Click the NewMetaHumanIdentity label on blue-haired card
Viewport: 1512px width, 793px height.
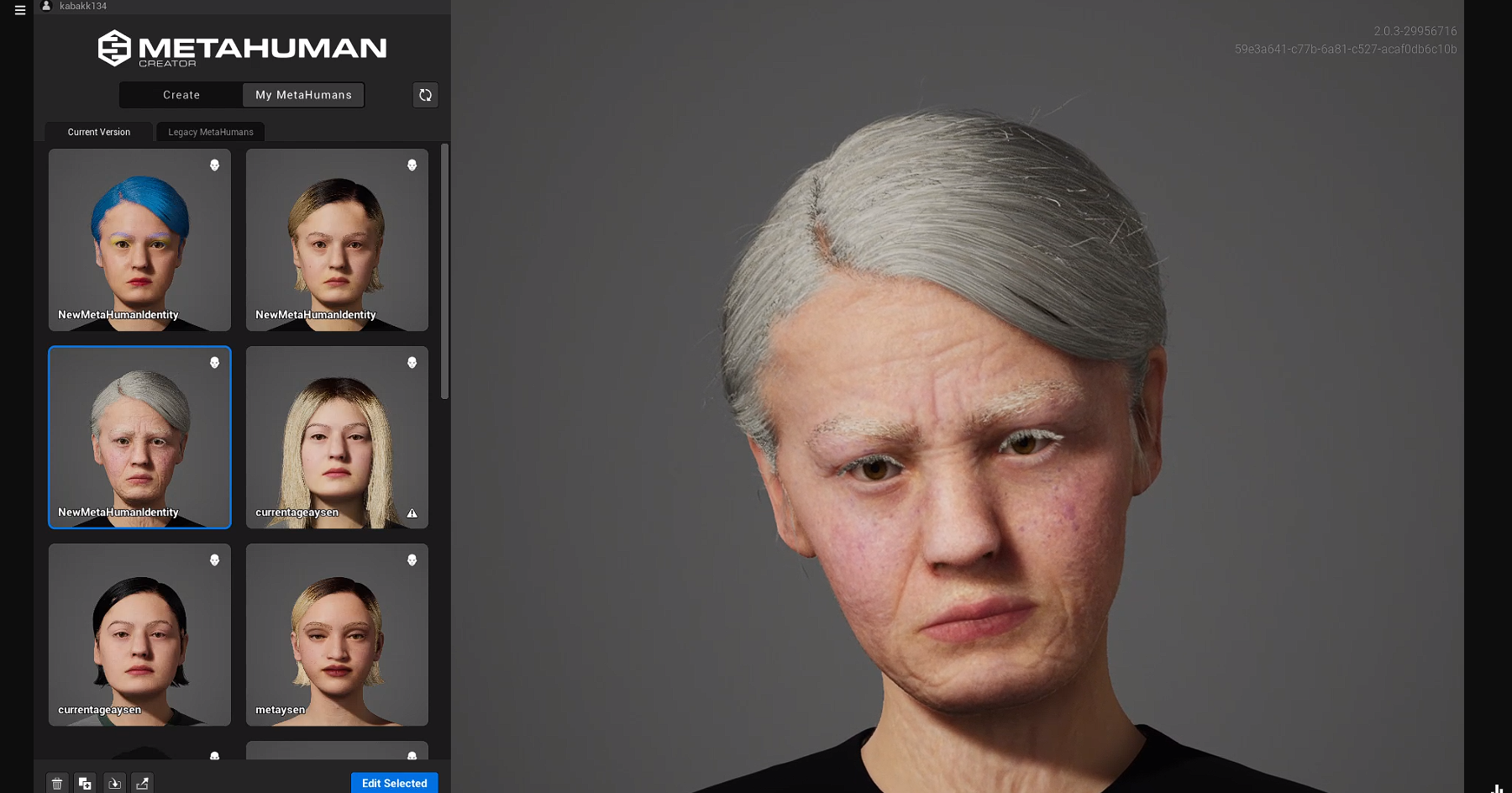pyautogui.click(x=118, y=315)
